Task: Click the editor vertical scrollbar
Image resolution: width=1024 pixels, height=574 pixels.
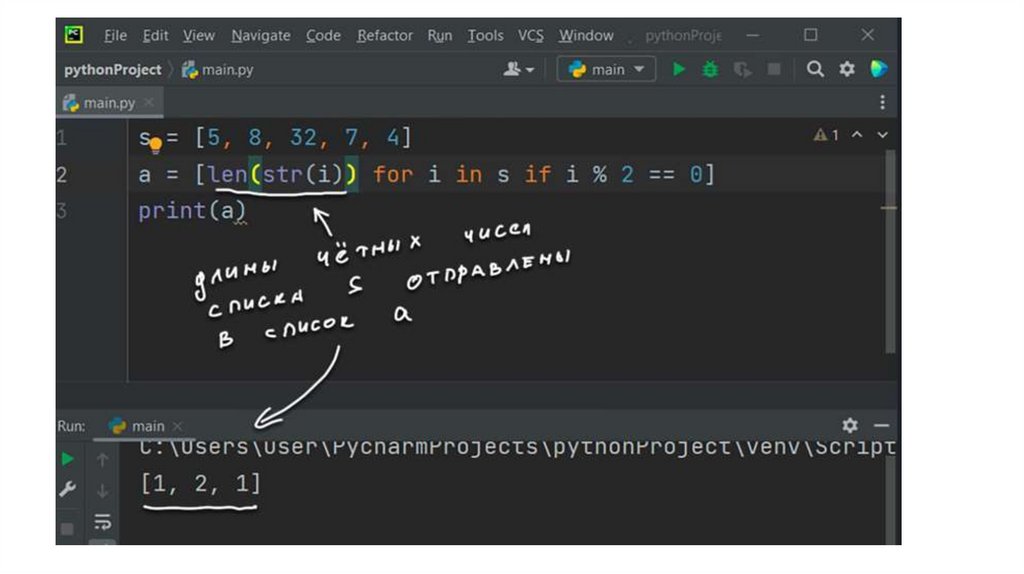Action: pos(890,251)
